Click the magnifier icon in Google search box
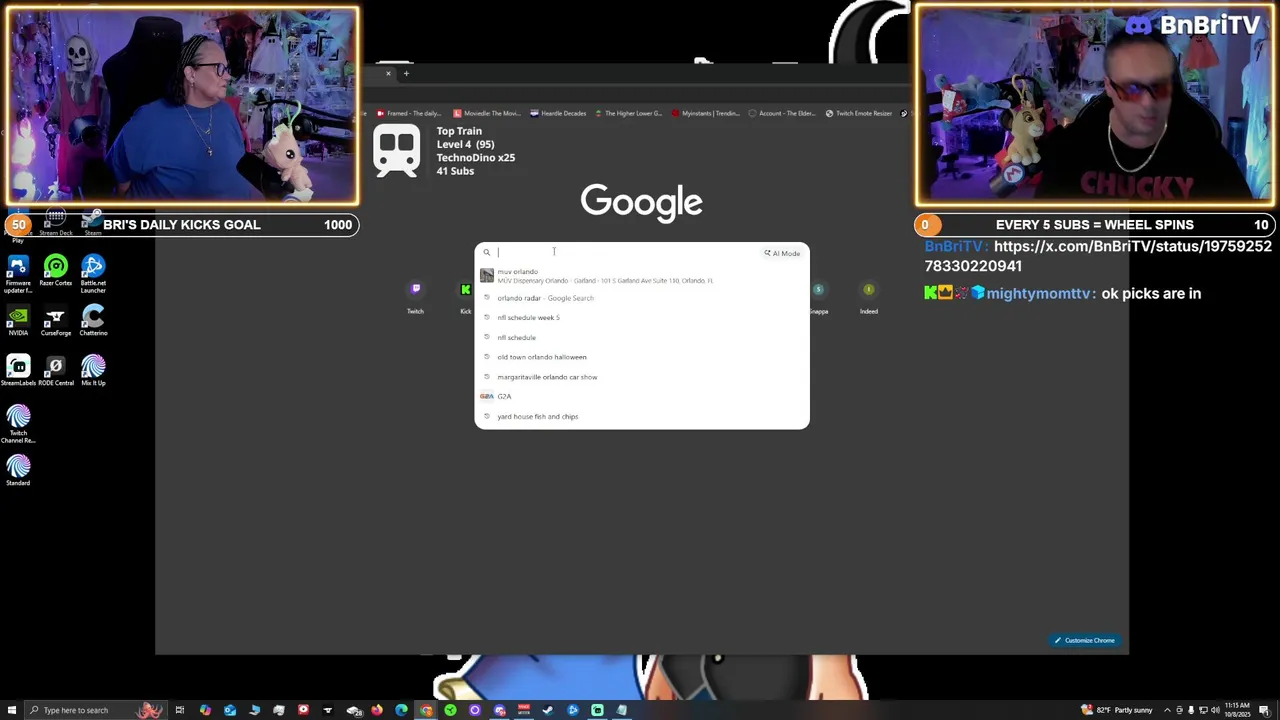 (487, 253)
